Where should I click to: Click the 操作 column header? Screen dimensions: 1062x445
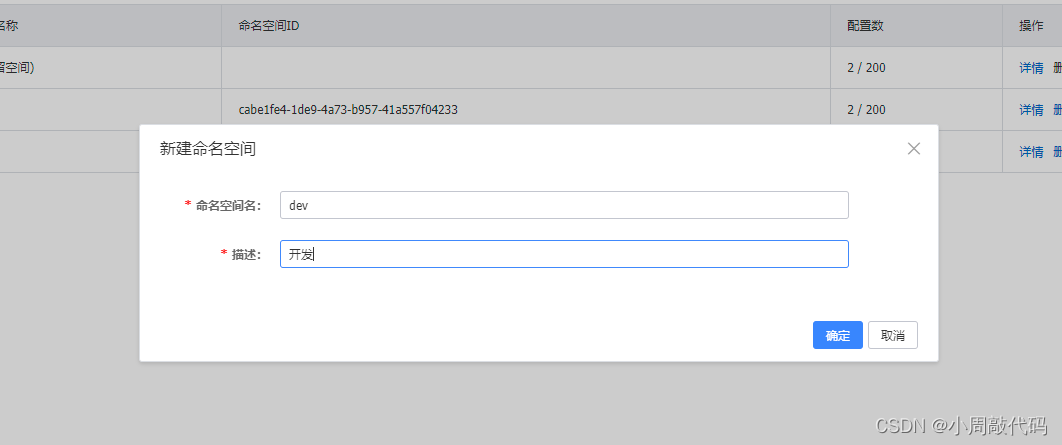tap(1031, 26)
